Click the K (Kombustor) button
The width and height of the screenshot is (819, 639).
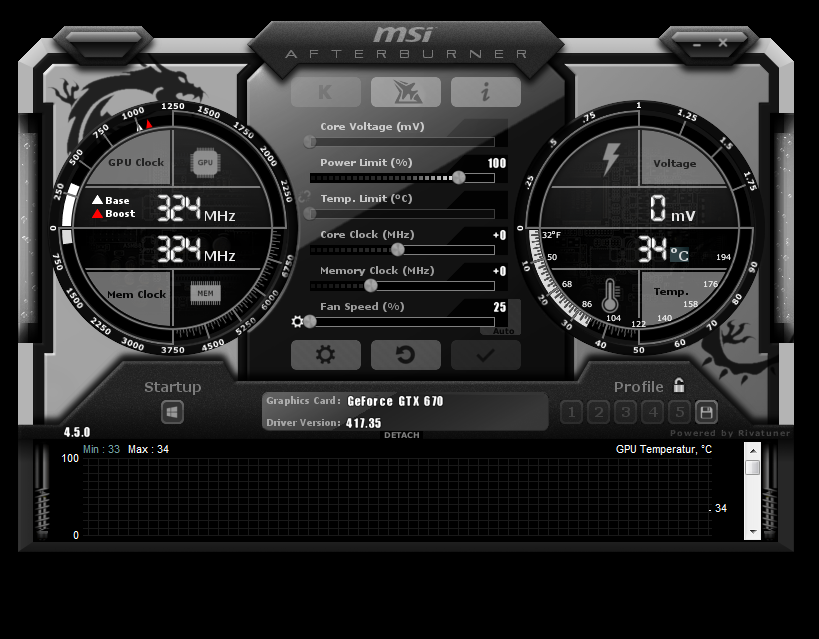[325, 92]
